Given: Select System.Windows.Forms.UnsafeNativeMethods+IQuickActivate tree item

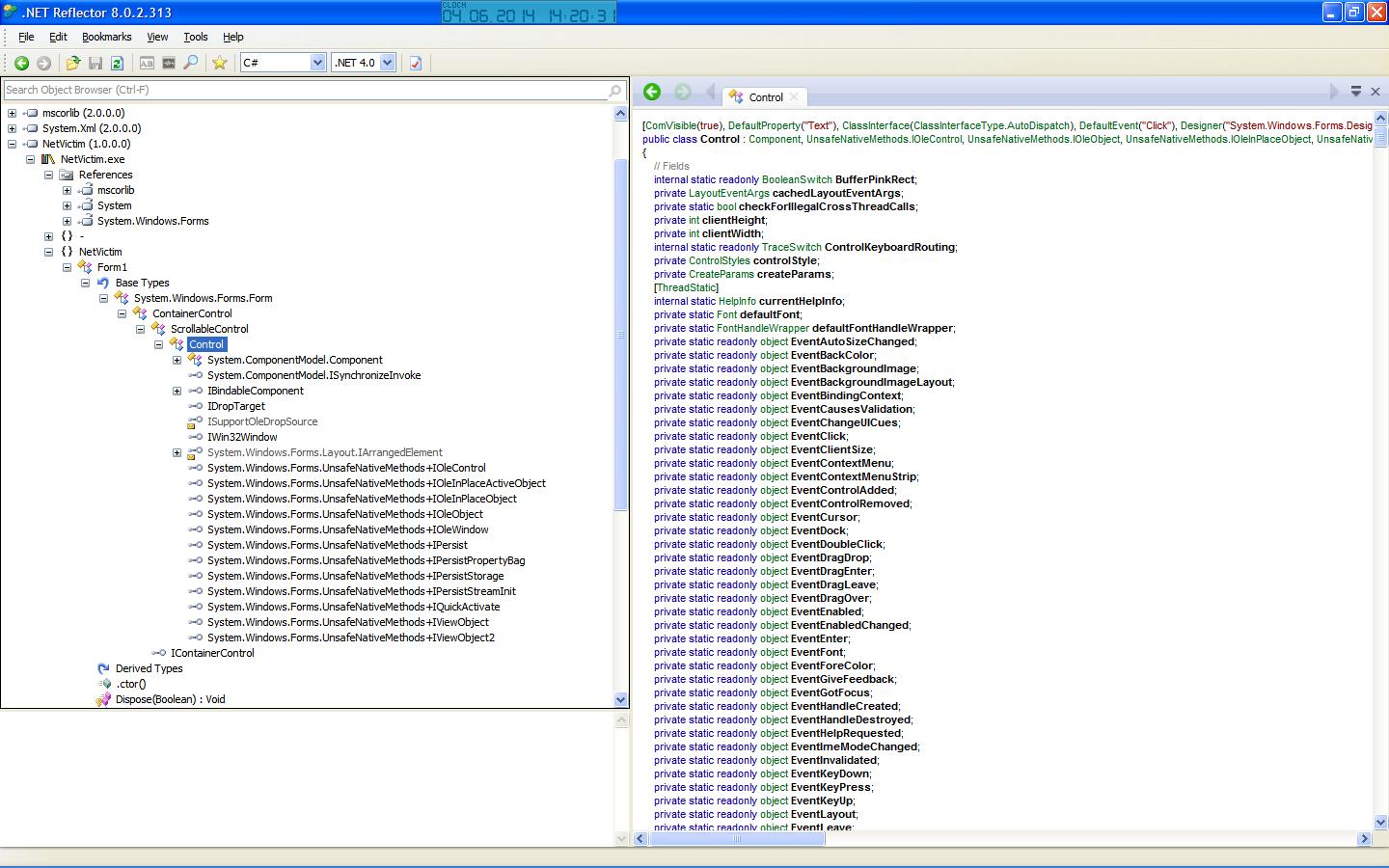Looking at the screenshot, I should pos(353,607).
